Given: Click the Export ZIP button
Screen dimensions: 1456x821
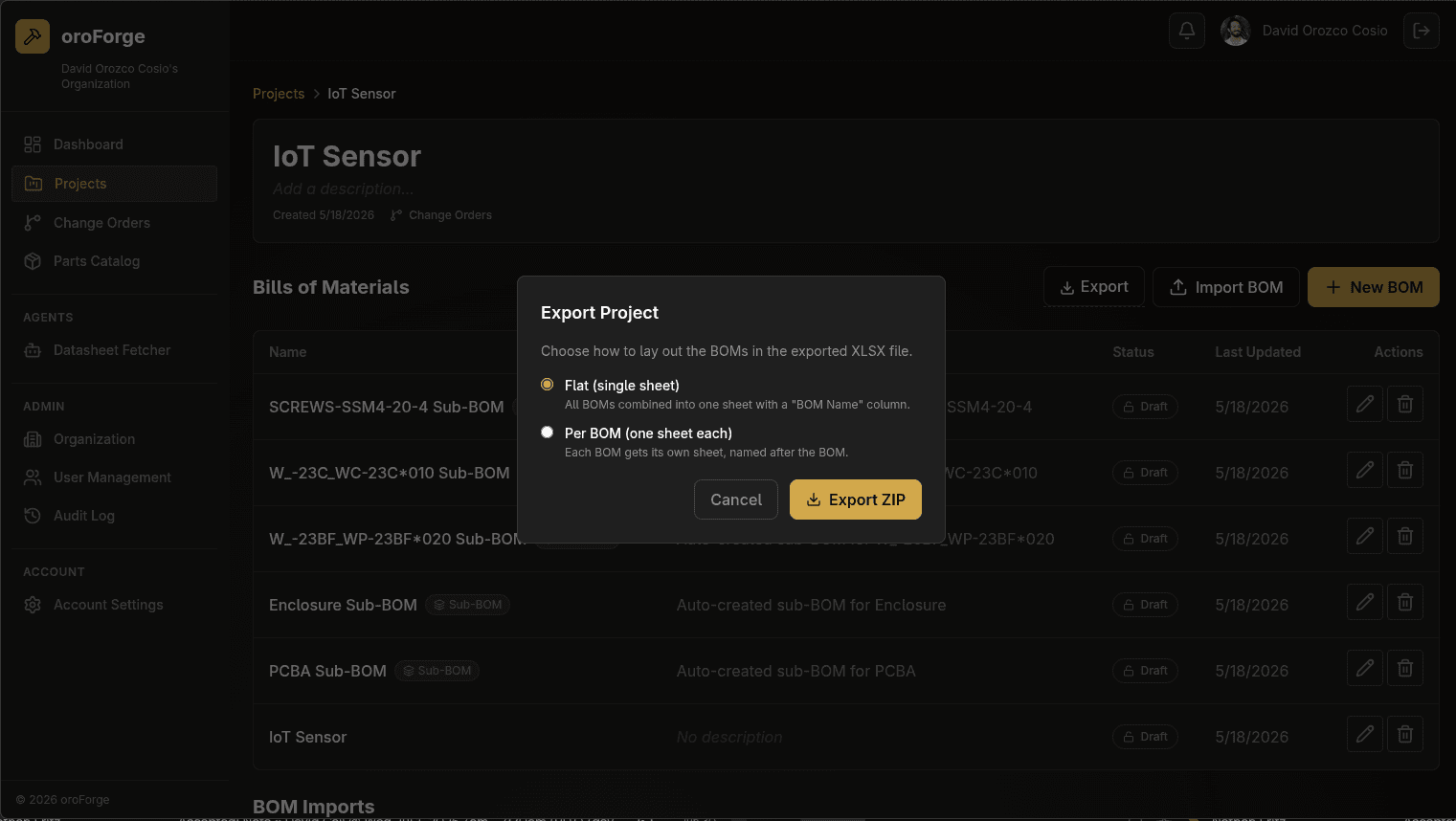Looking at the screenshot, I should pyautogui.click(x=856, y=499).
